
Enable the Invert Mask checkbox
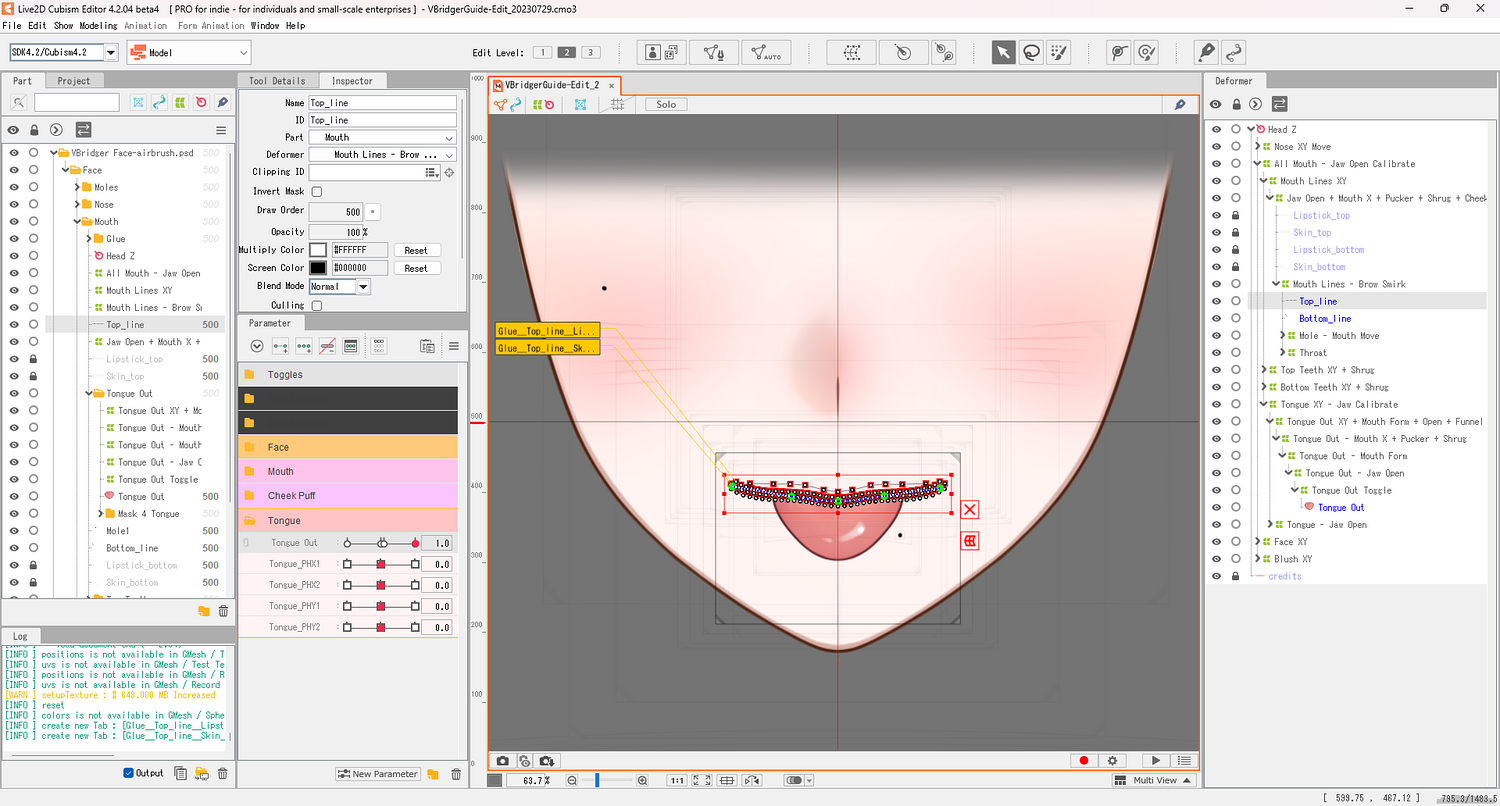[317, 192]
